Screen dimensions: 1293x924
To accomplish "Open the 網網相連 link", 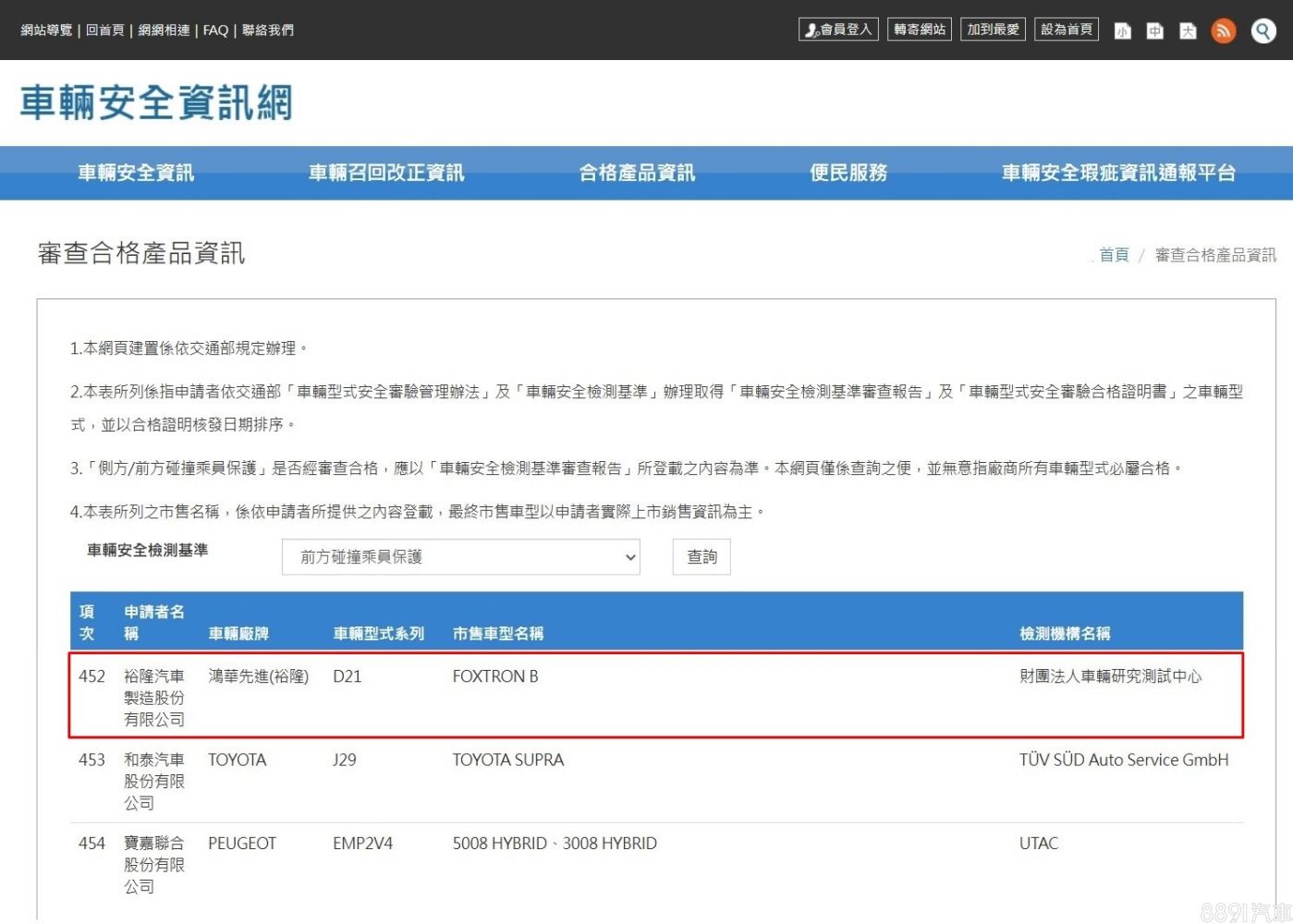I will (164, 30).
